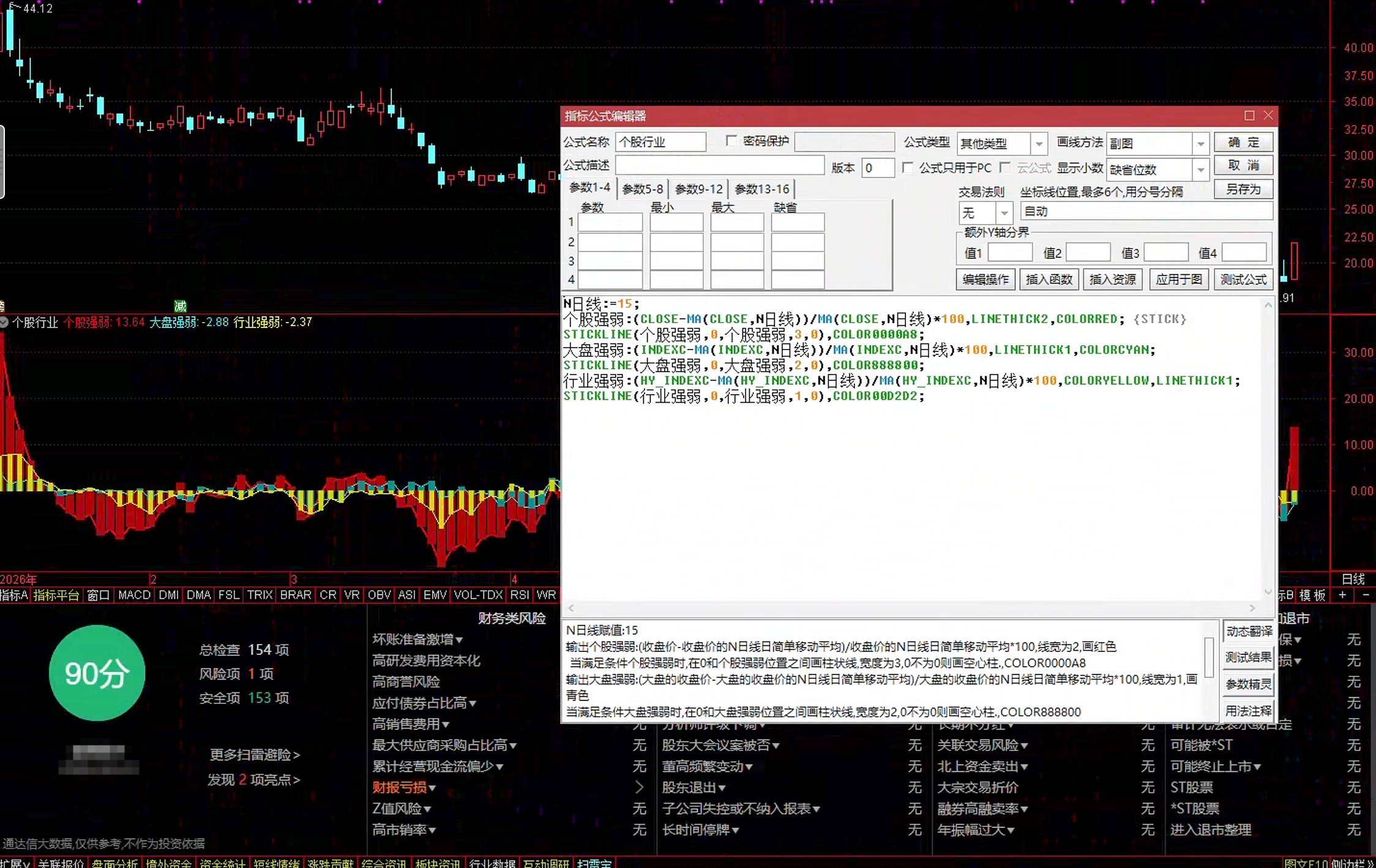Expand the 高市销率 item
Image resolution: width=1376 pixels, height=868 pixels.
[404, 830]
